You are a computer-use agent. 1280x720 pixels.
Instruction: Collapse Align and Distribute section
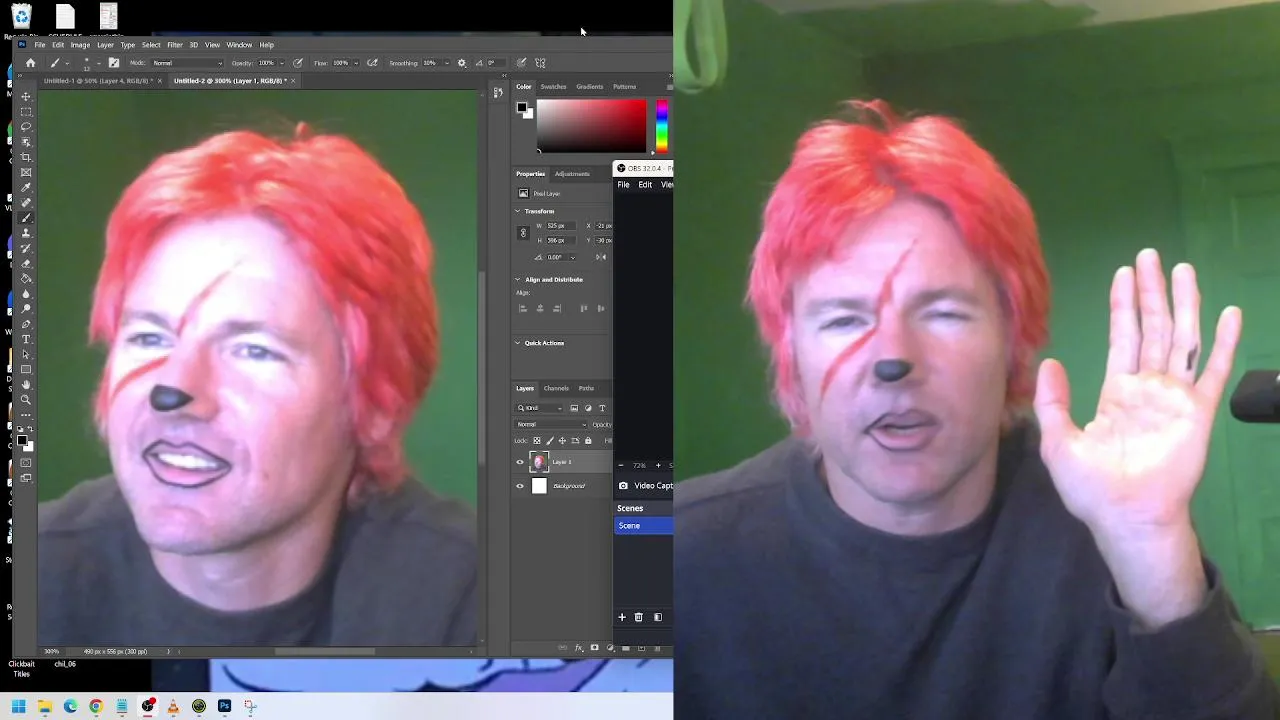pos(518,279)
